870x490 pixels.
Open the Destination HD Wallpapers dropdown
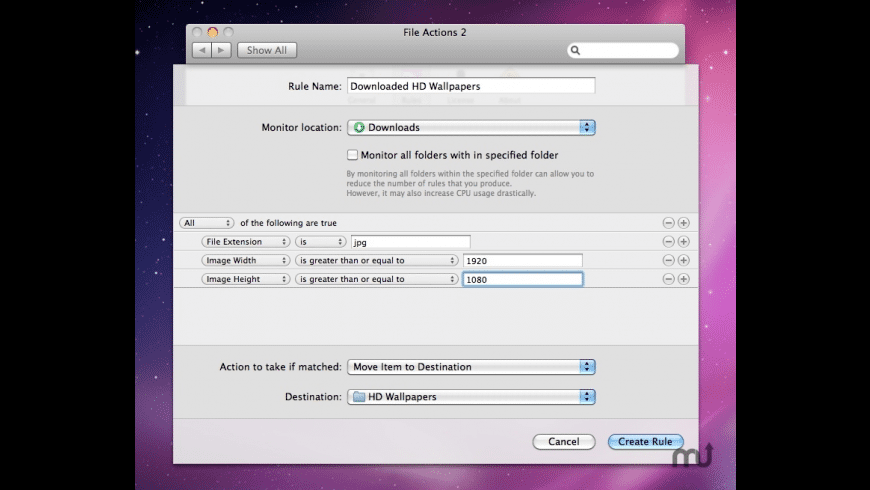point(471,397)
